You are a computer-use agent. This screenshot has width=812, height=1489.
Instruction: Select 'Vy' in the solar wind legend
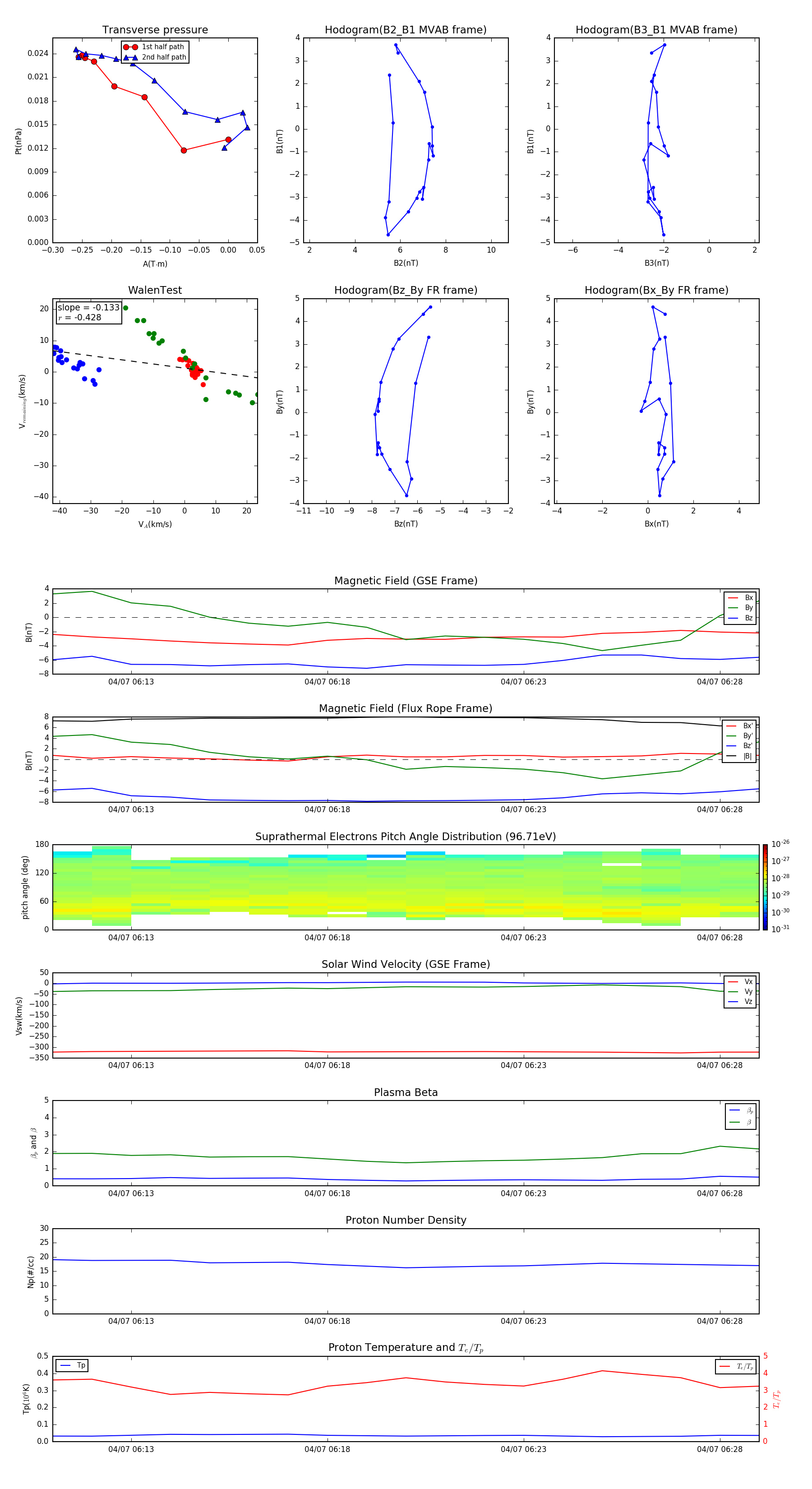[740, 991]
